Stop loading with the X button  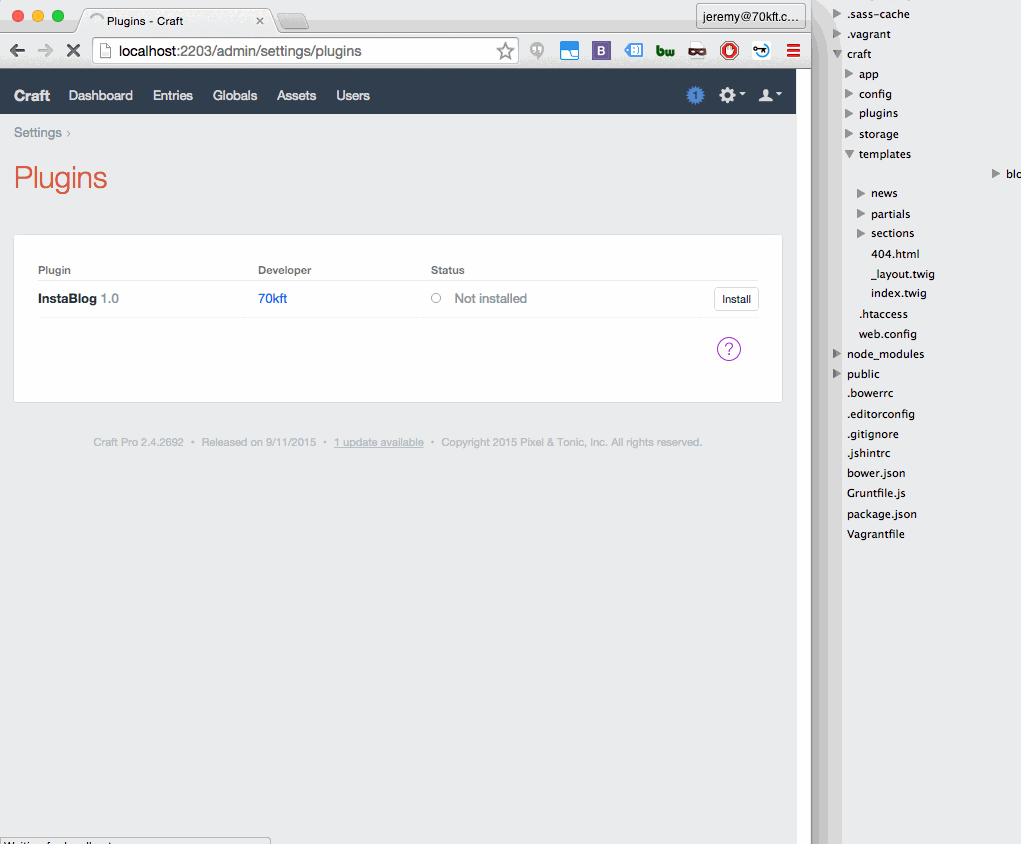point(74,51)
